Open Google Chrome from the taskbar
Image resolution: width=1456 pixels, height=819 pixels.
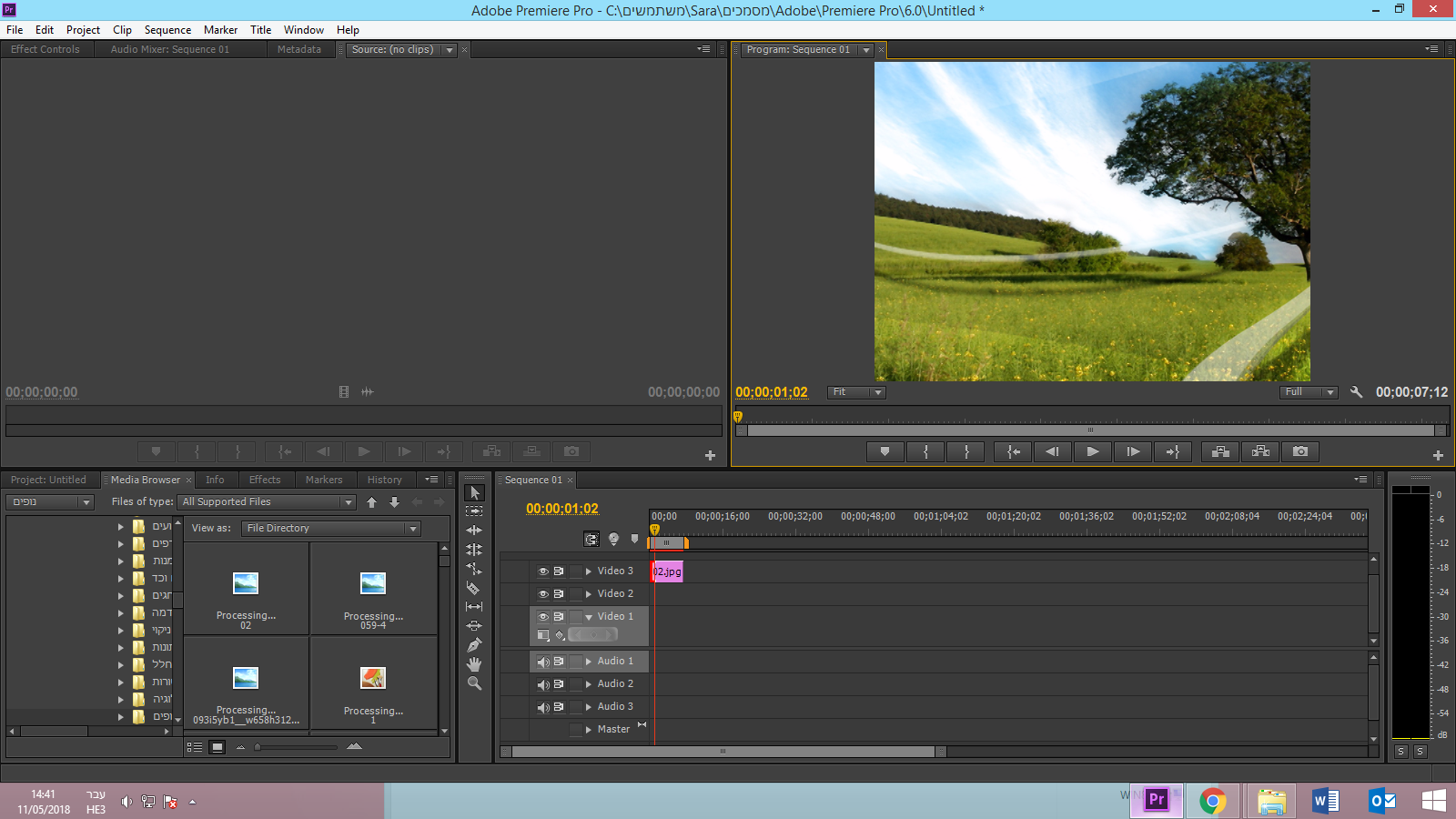tap(1212, 801)
